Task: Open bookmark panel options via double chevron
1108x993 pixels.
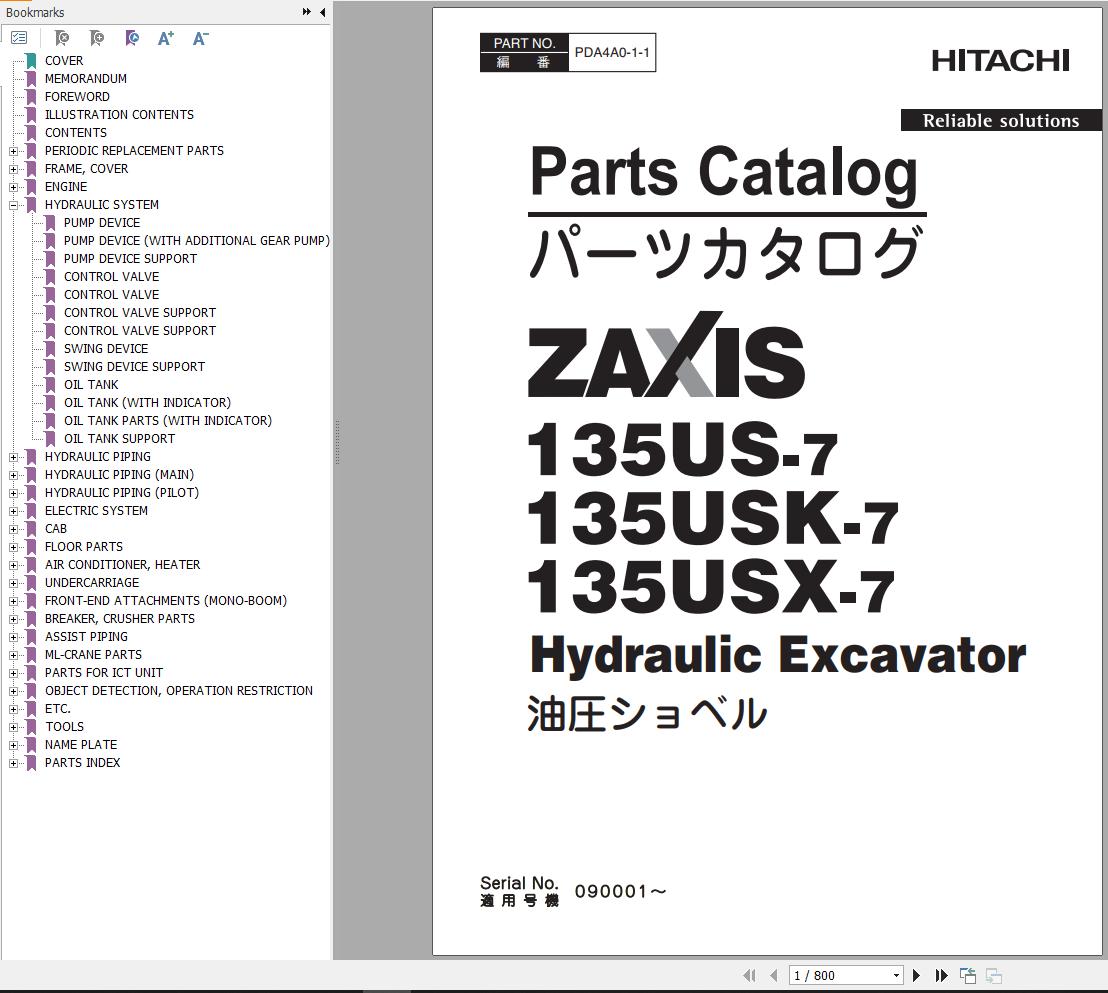Action: (x=305, y=12)
